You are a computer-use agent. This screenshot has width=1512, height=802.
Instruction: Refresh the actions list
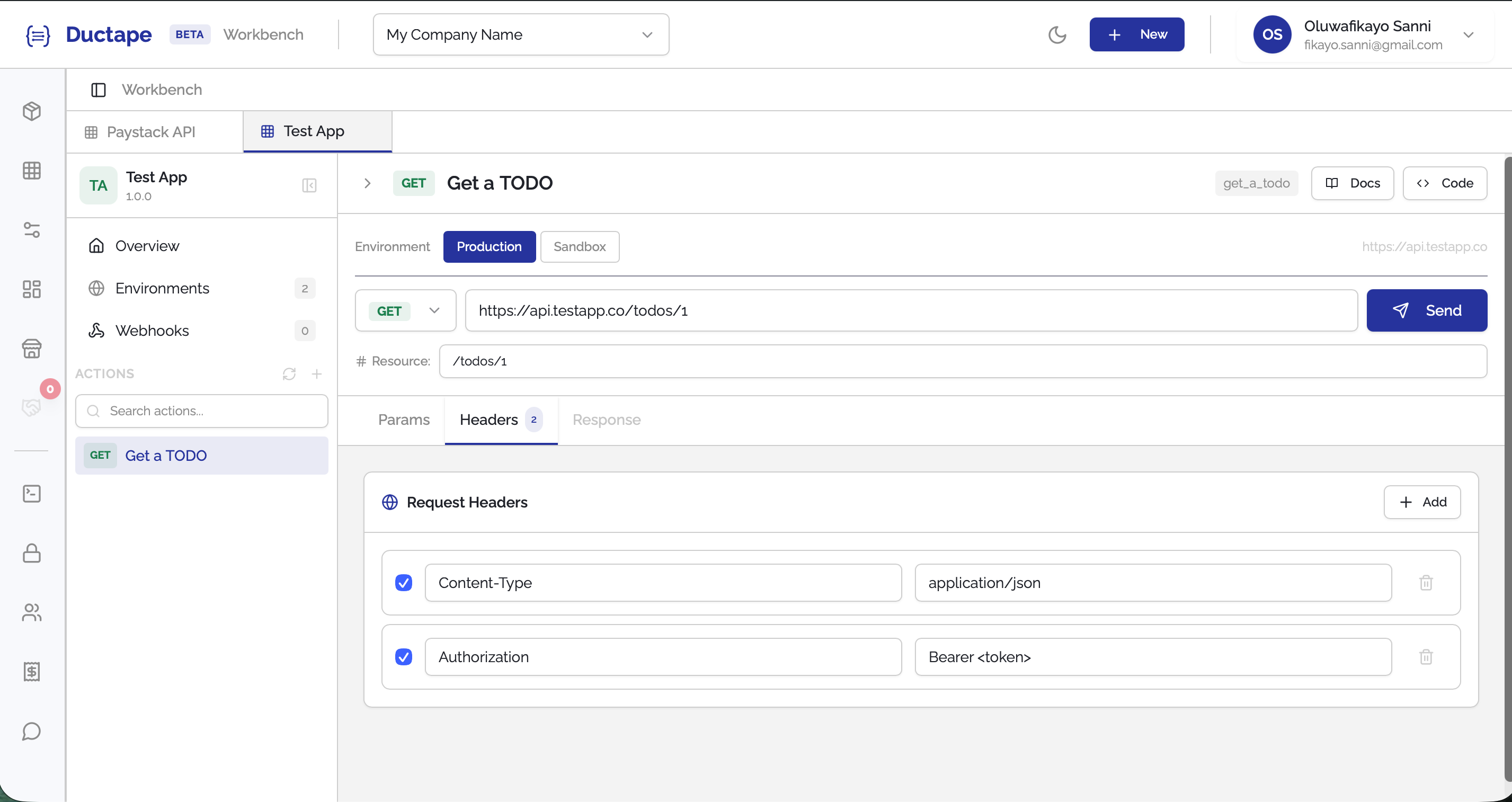(x=289, y=373)
